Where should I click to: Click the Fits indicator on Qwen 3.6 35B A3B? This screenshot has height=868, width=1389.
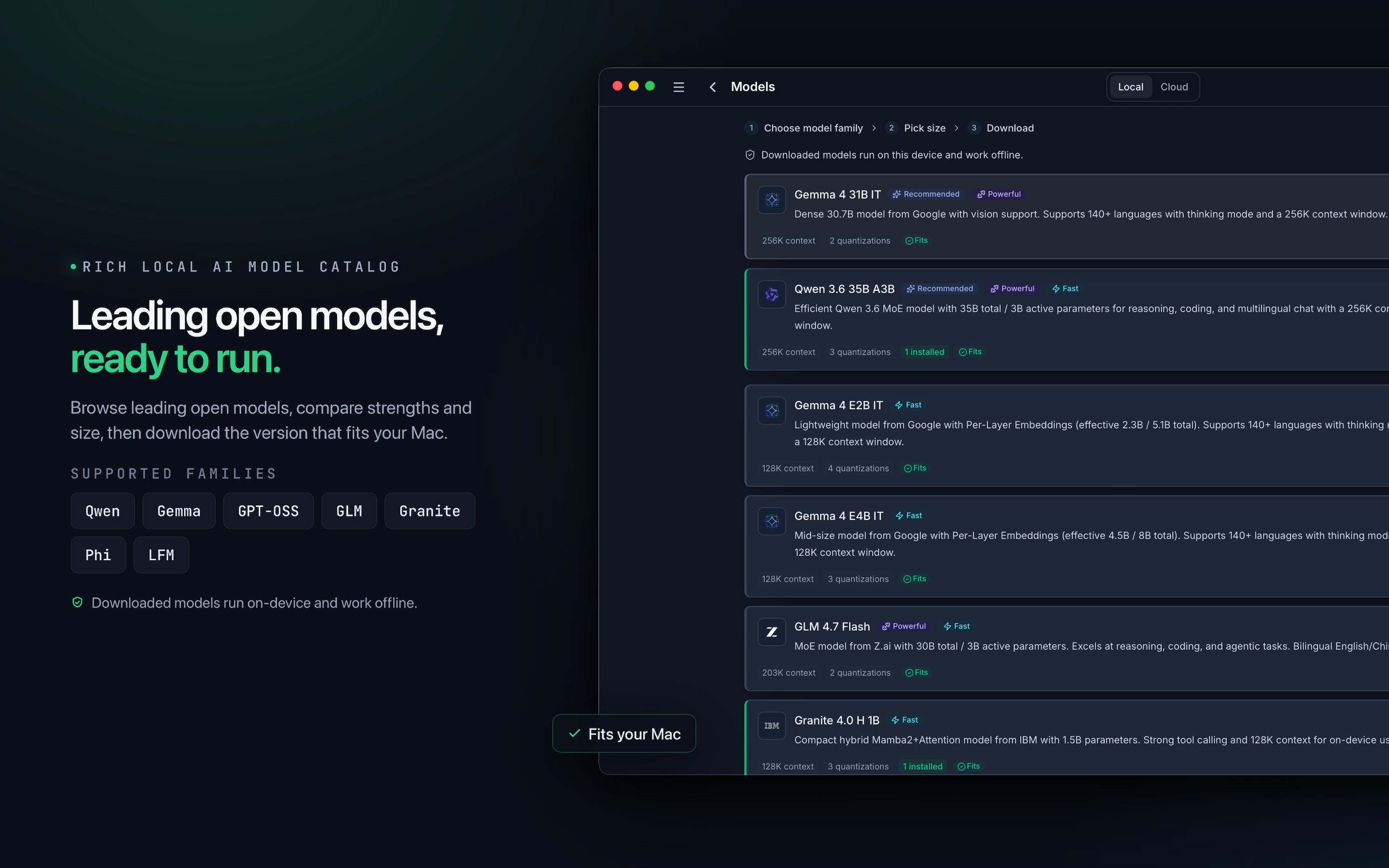[970, 352]
